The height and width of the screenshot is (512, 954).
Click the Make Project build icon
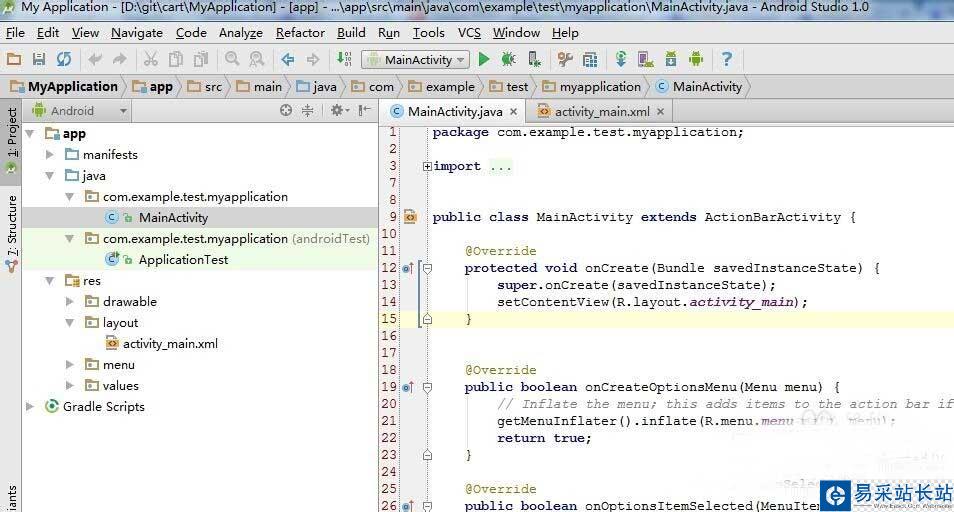[x=344, y=59]
